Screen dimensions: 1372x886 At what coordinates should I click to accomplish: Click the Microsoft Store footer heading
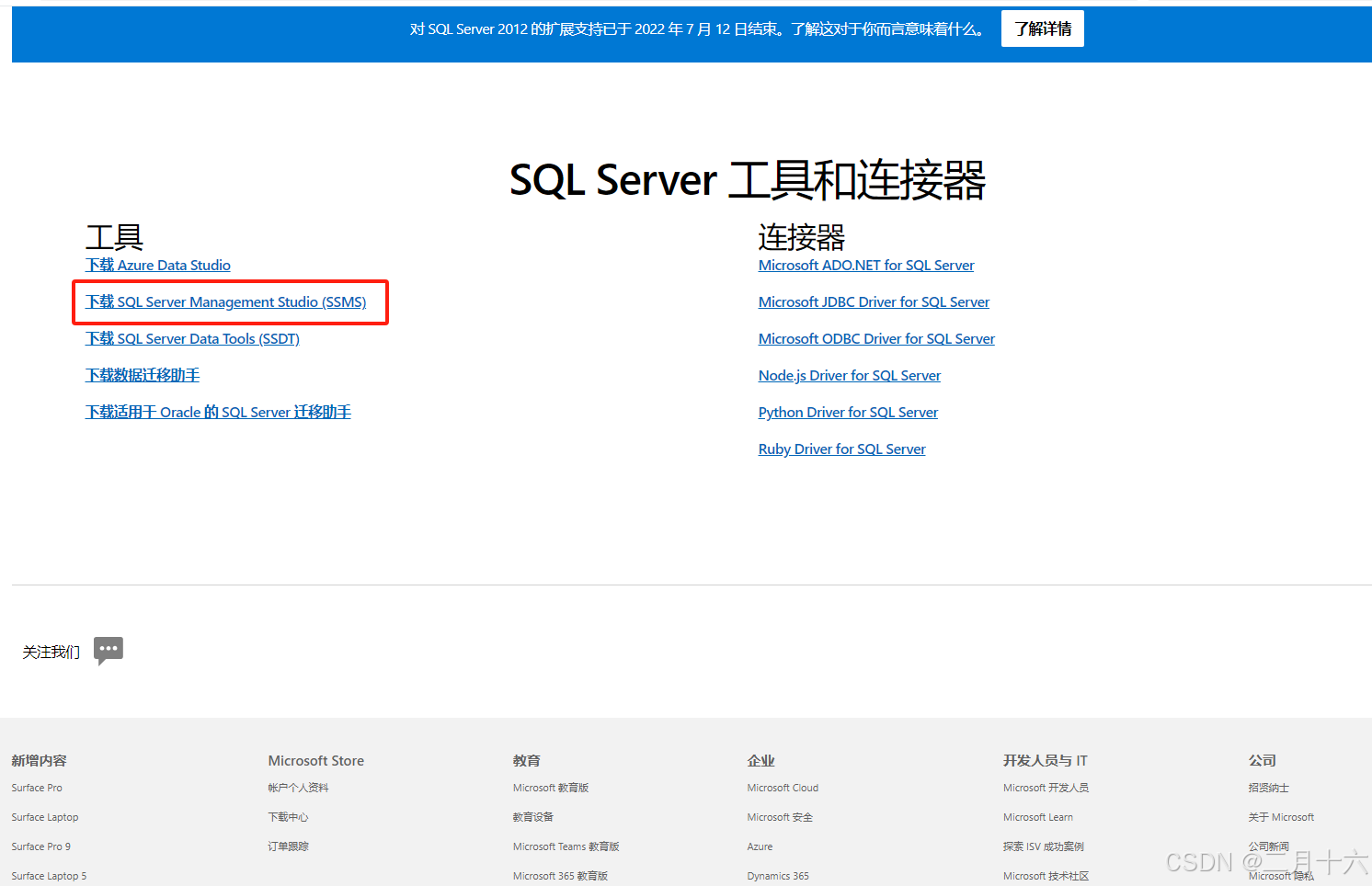tap(316, 760)
